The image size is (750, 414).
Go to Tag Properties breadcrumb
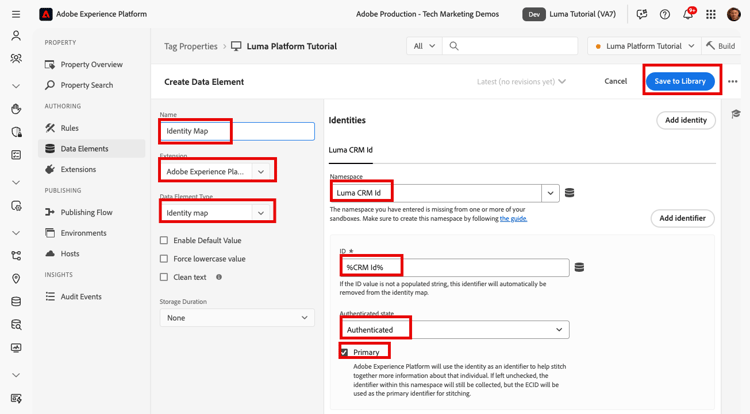pyautogui.click(x=191, y=46)
